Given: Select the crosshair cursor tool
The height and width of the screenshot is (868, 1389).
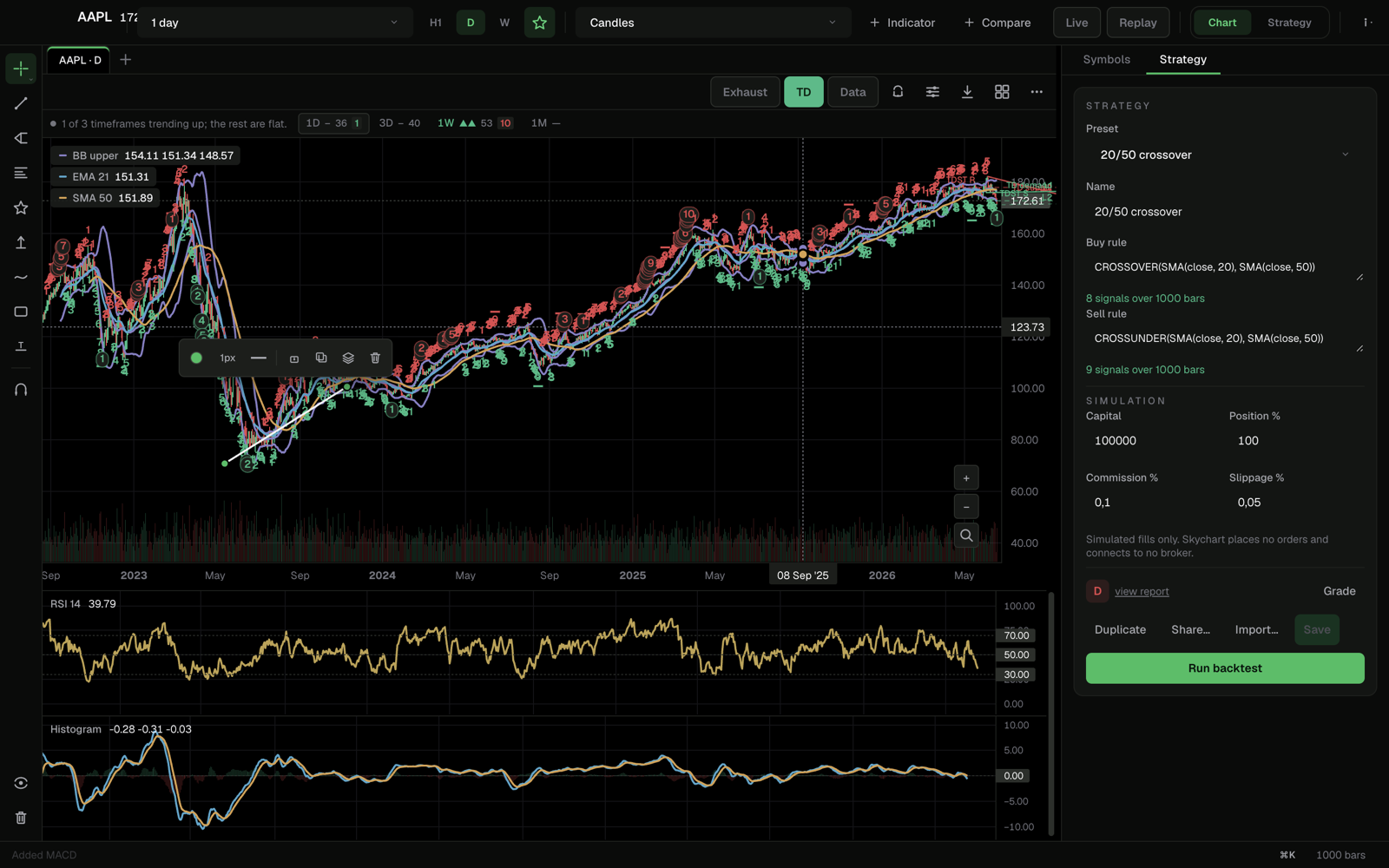Looking at the screenshot, I should tap(21, 69).
